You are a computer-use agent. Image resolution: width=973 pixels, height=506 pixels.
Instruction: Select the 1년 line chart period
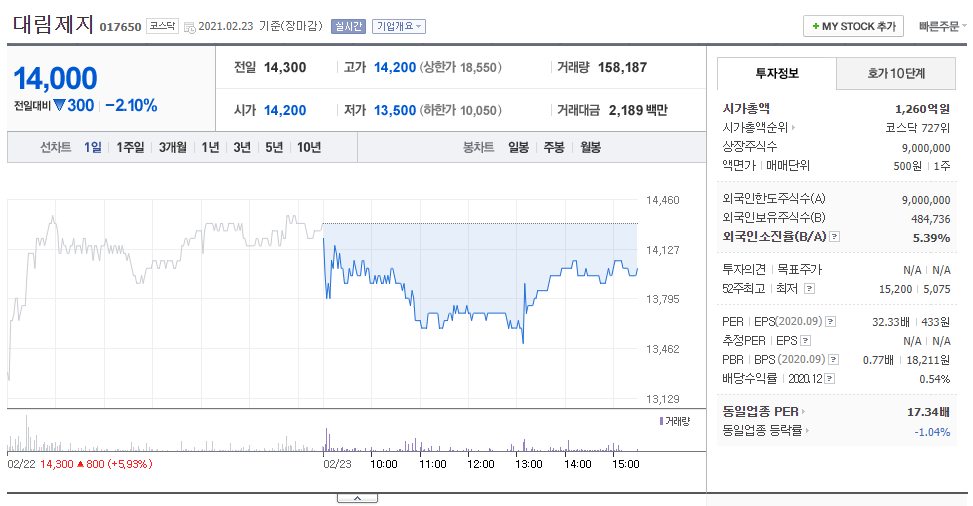coord(210,147)
